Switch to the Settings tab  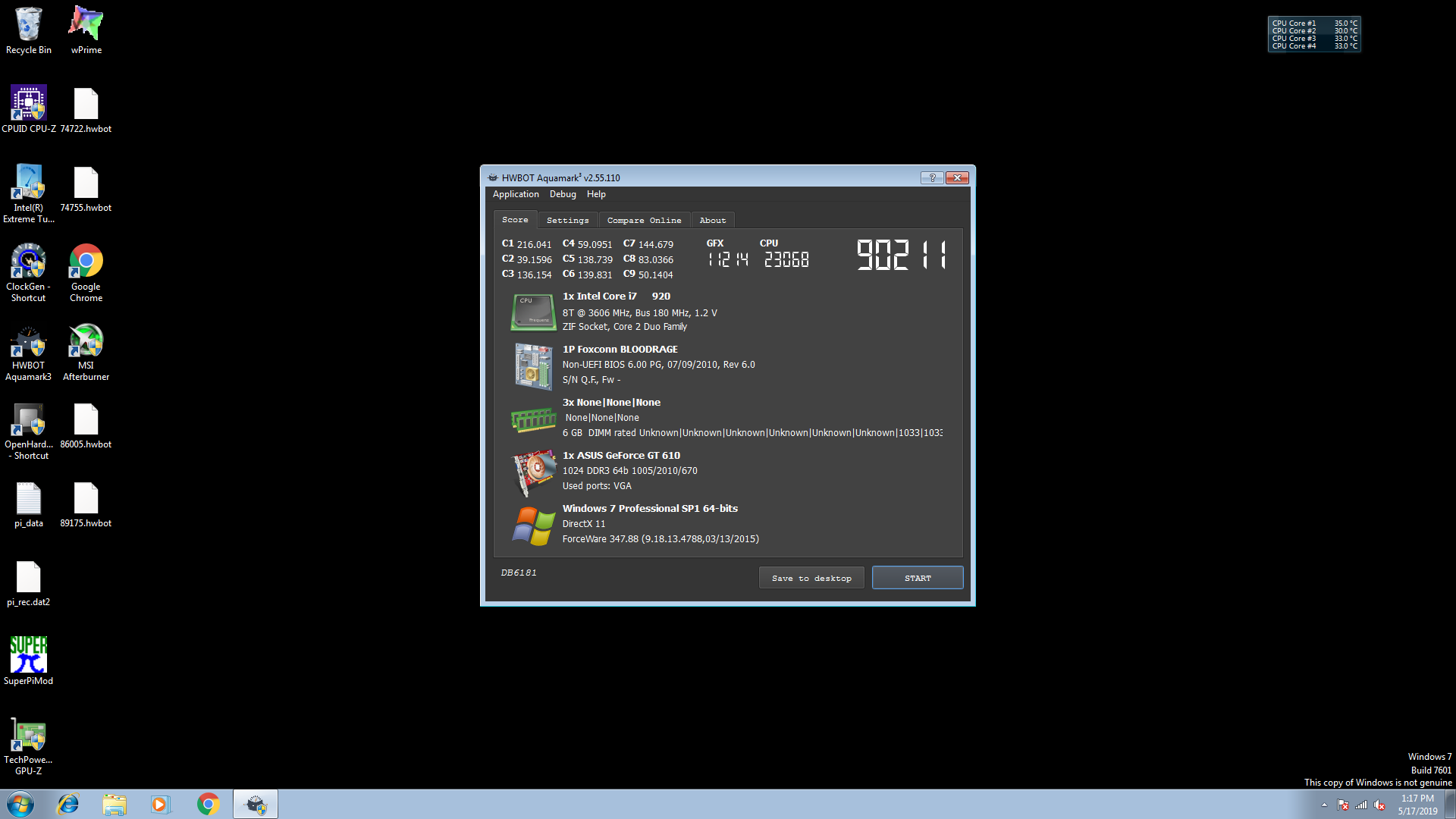click(x=567, y=220)
